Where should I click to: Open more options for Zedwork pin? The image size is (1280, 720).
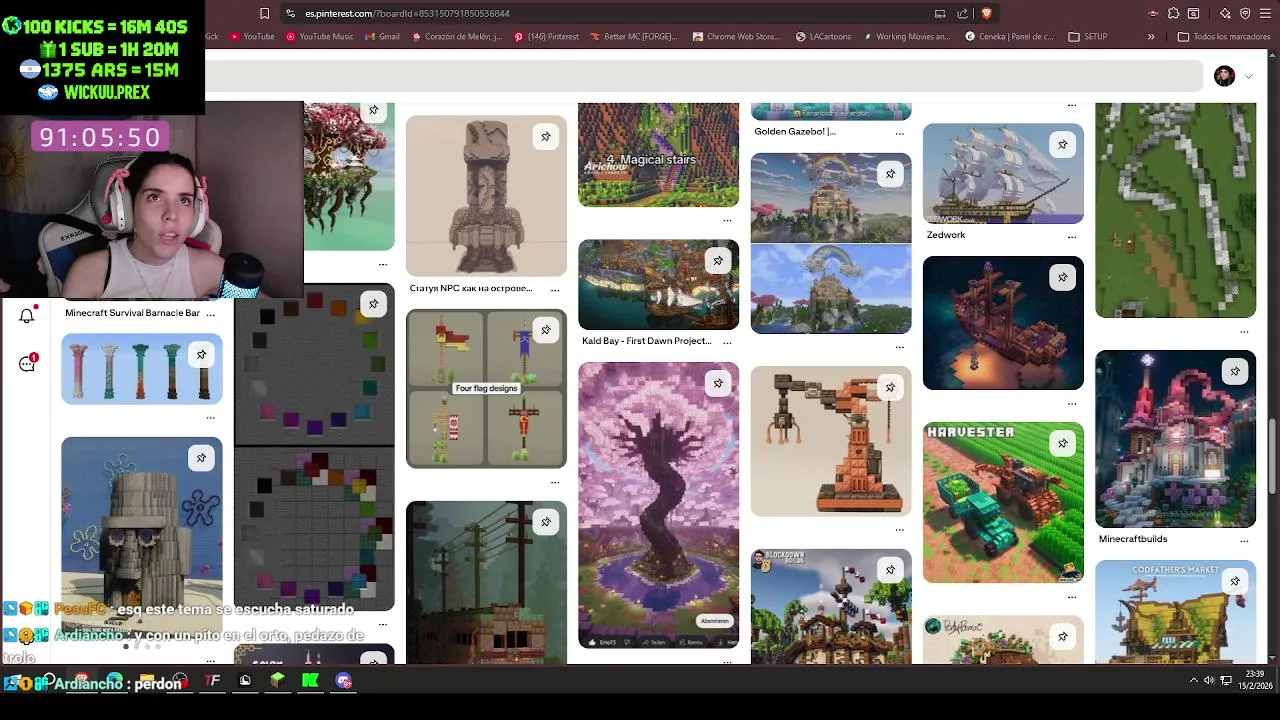tap(1071, 237)
